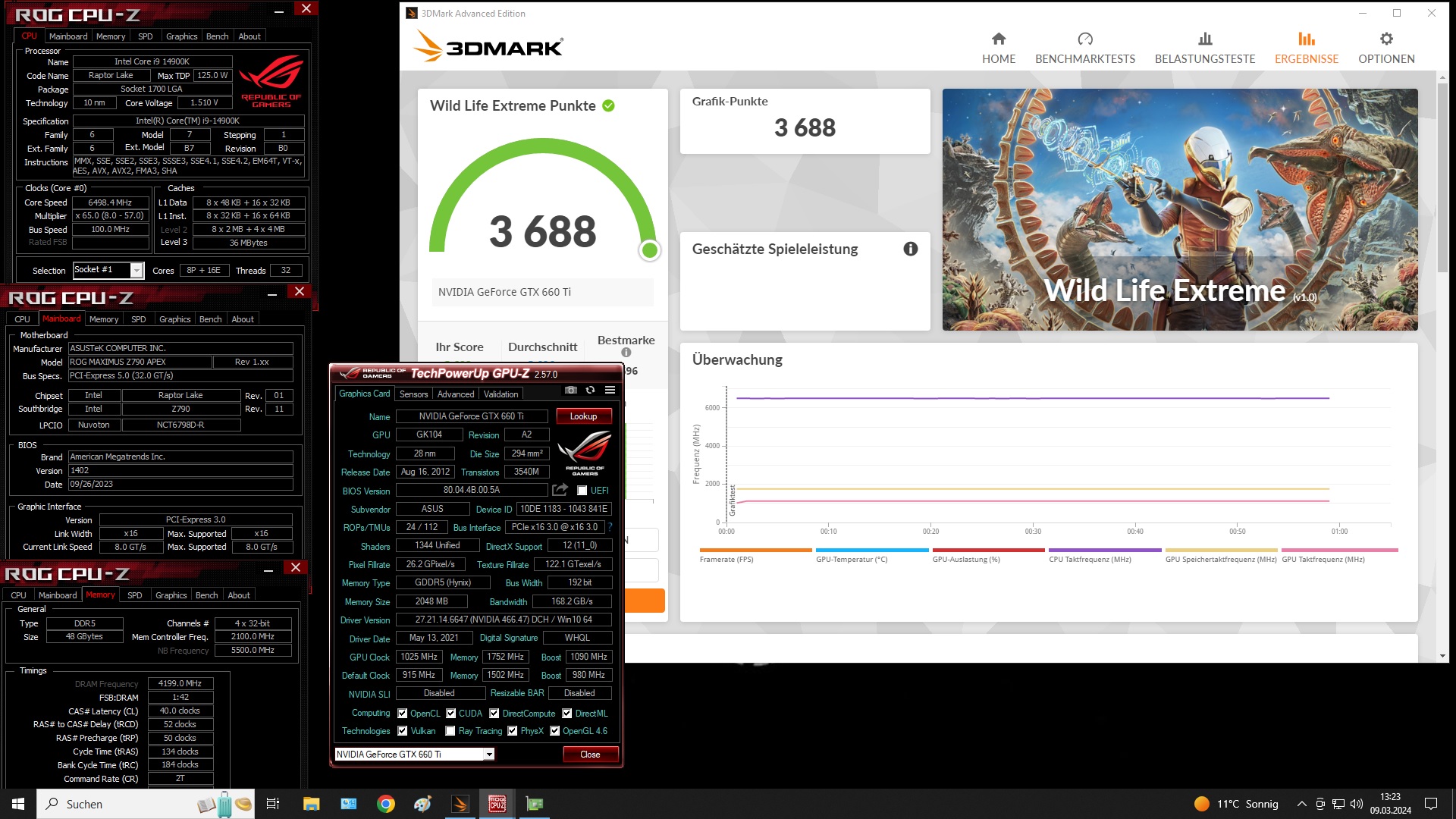
Task: Open the 3DMark HOME section
Action: click(x=999, y=49)
